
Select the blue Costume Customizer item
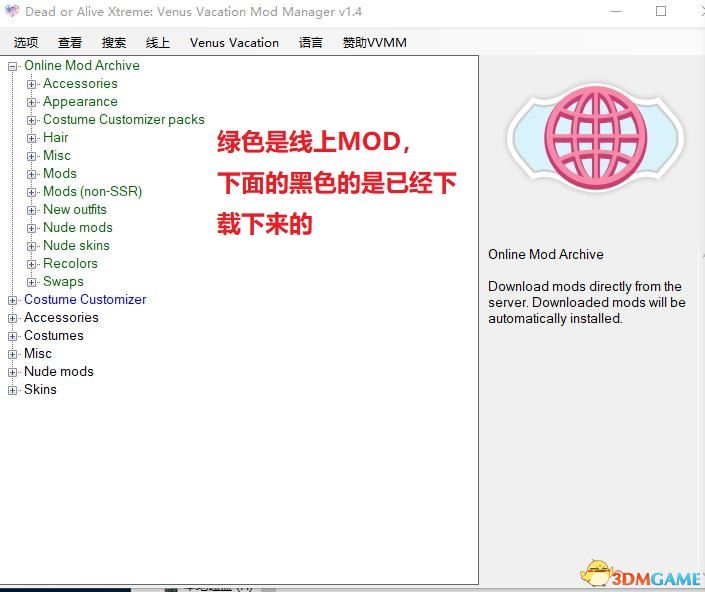pyautogui.click(x=85, y=300)
